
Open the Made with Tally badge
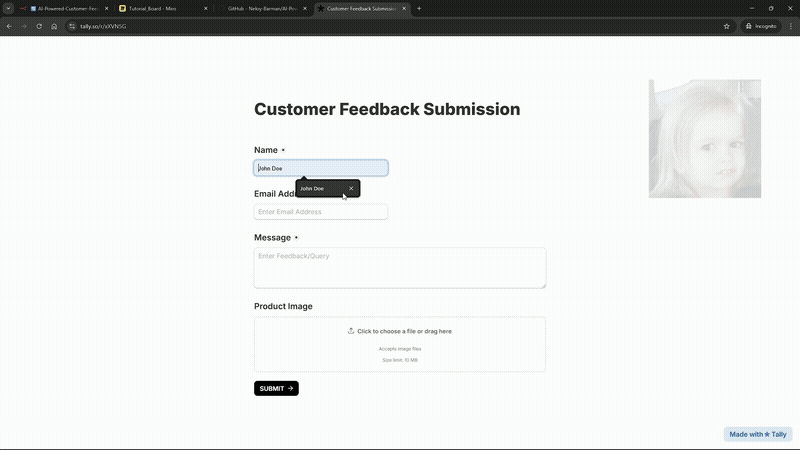pos(758,434)
